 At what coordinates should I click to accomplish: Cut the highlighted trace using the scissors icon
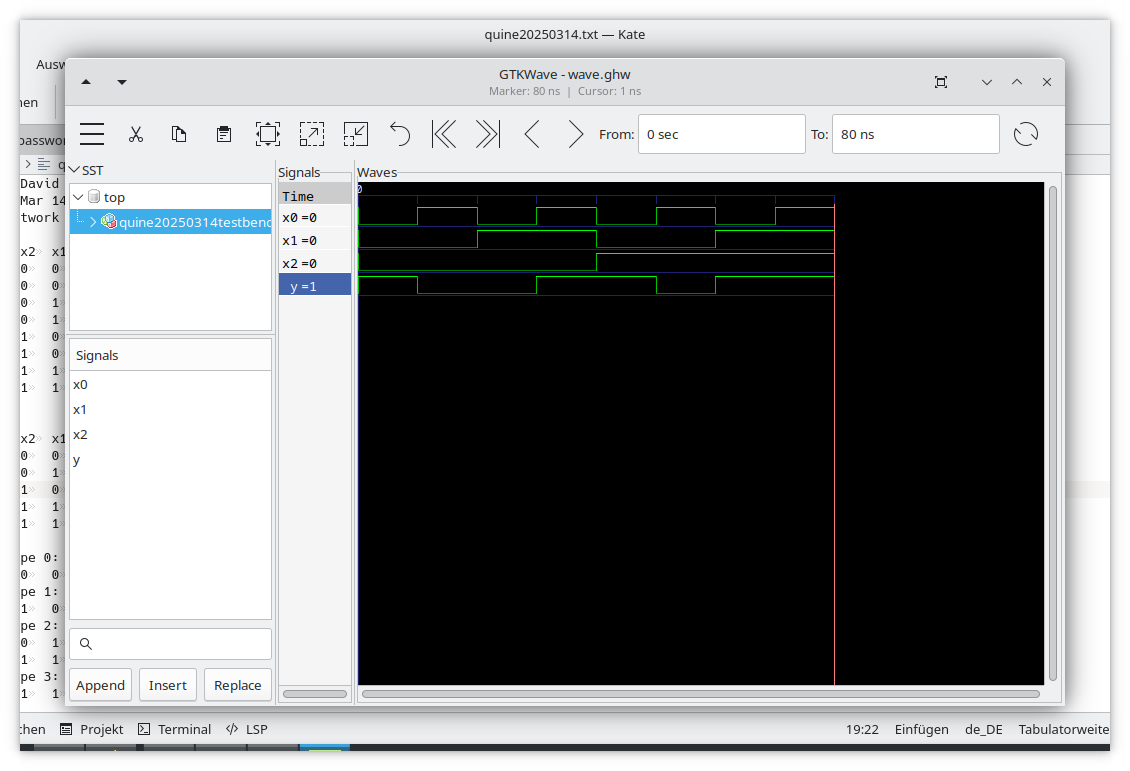coord(137,133)
